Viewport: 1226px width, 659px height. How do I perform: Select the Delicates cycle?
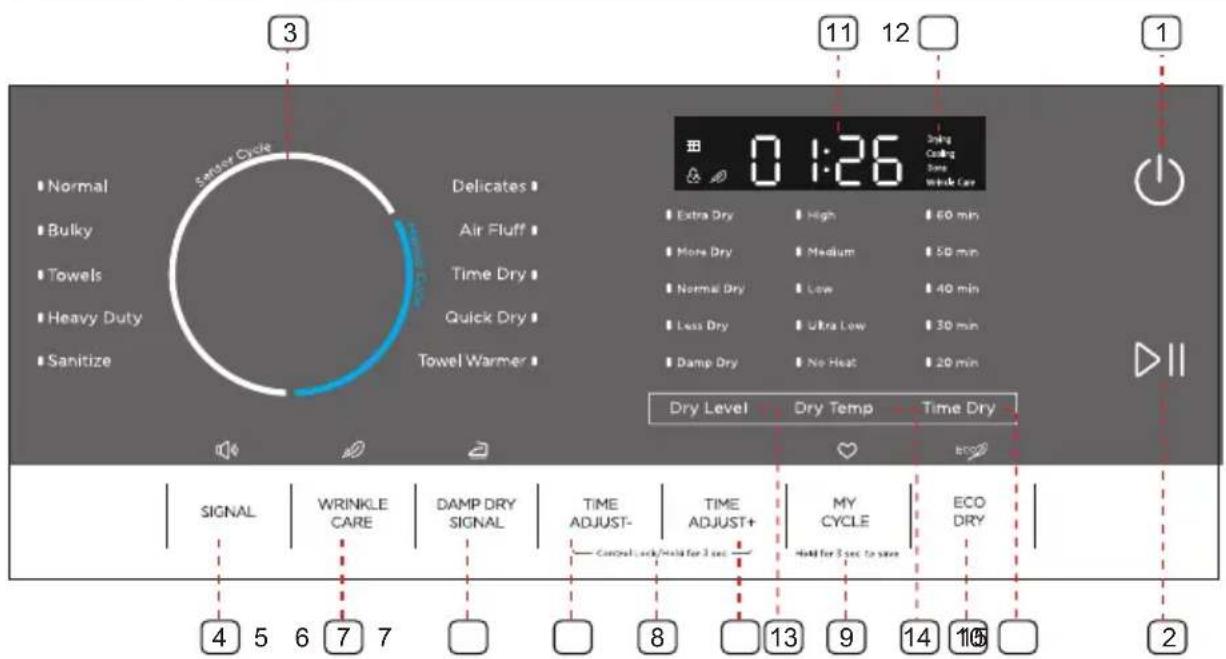(x=495, y=186)
